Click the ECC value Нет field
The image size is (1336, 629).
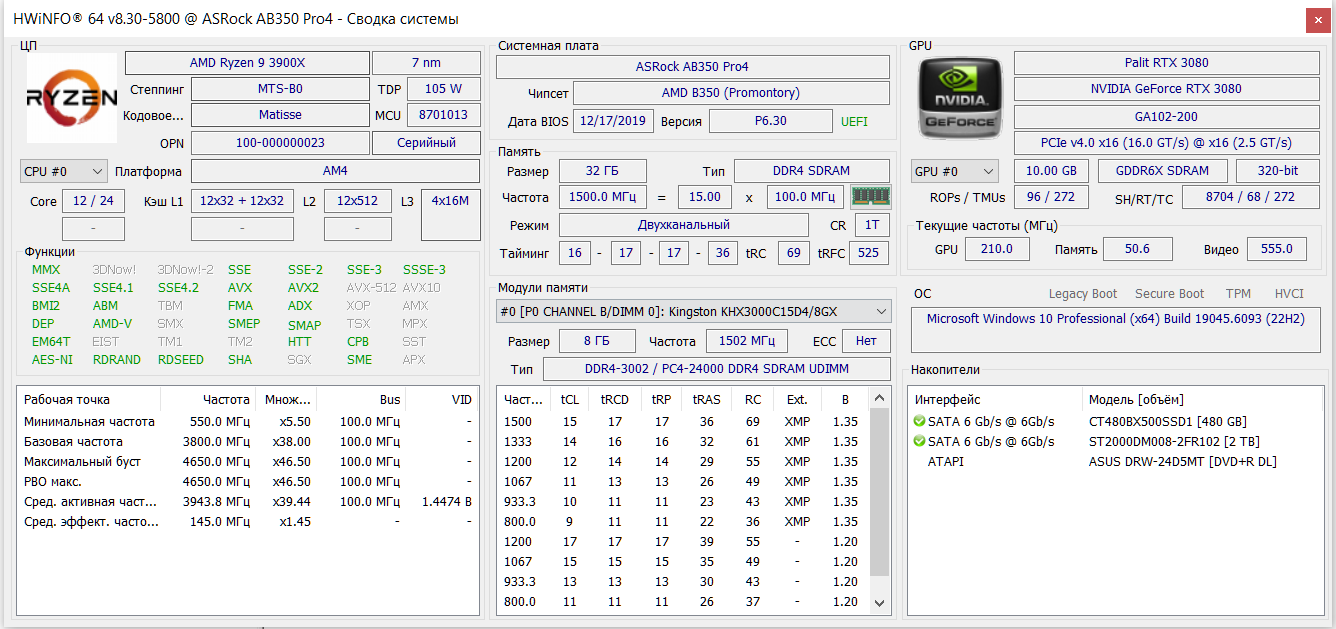point(865,341)
